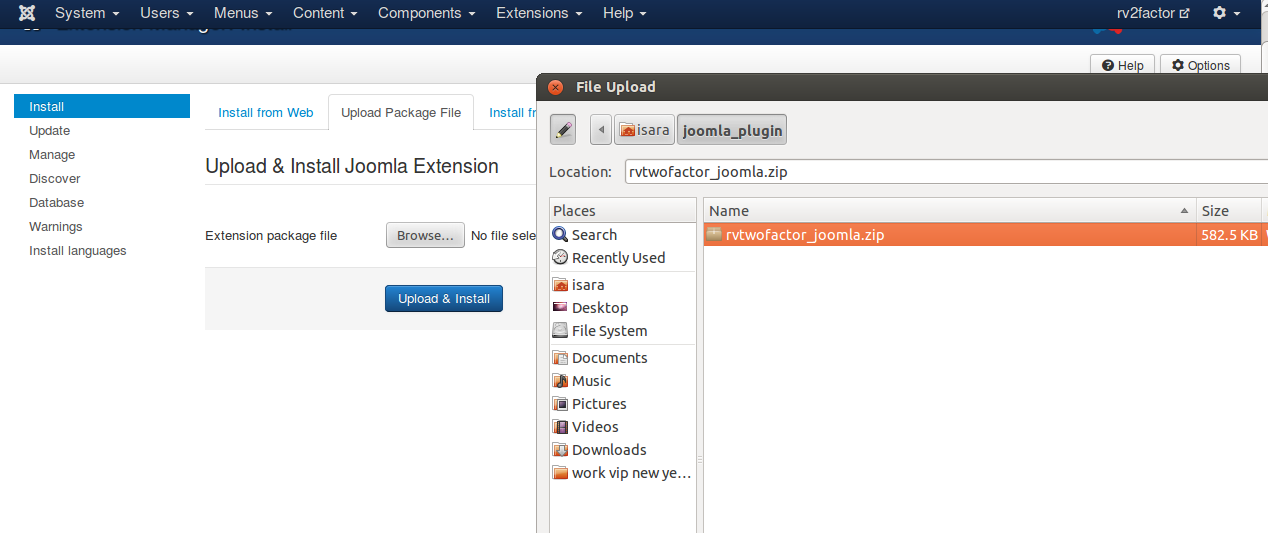The width and height of the screenshot is (1268, 533).
Task: Click the zip archive file icon
Action: 714,234
